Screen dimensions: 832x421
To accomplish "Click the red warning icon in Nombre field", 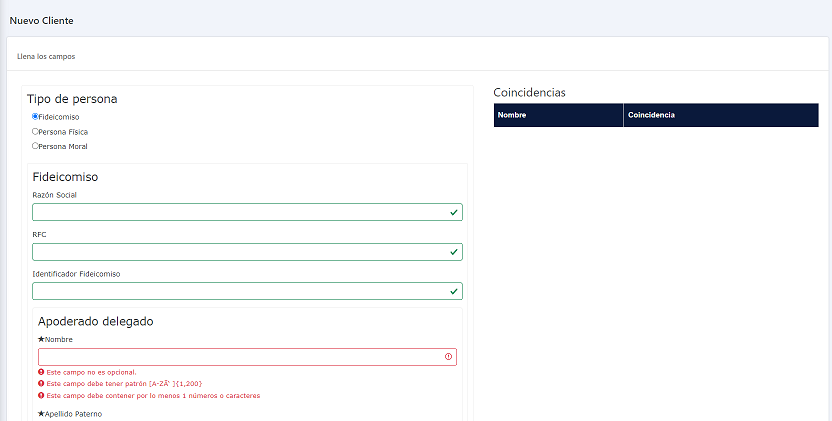I will click(x=448, y=357).
